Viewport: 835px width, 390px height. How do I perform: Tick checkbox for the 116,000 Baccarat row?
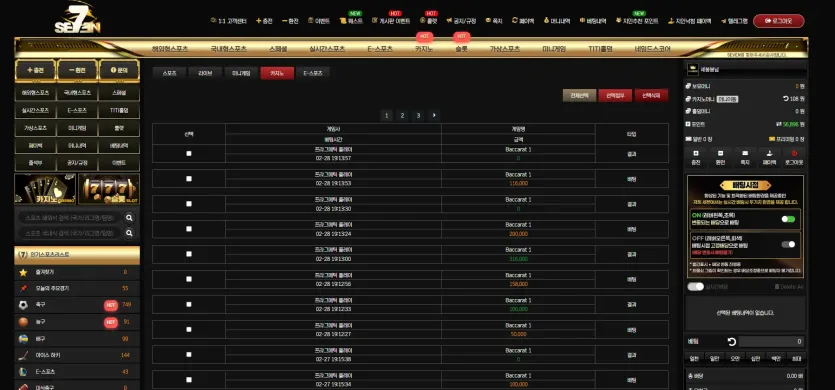pyautogui.click(x=189, y=178)
